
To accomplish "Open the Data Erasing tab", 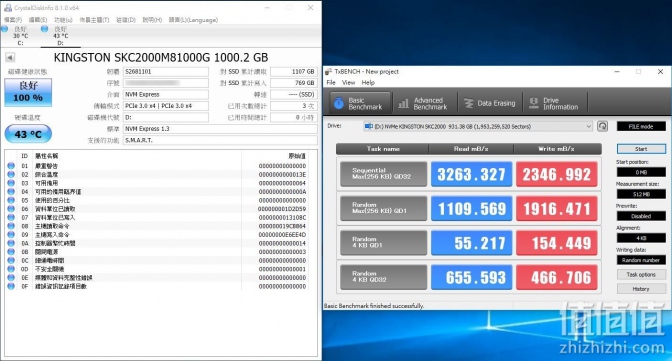I will click(490, 103).
